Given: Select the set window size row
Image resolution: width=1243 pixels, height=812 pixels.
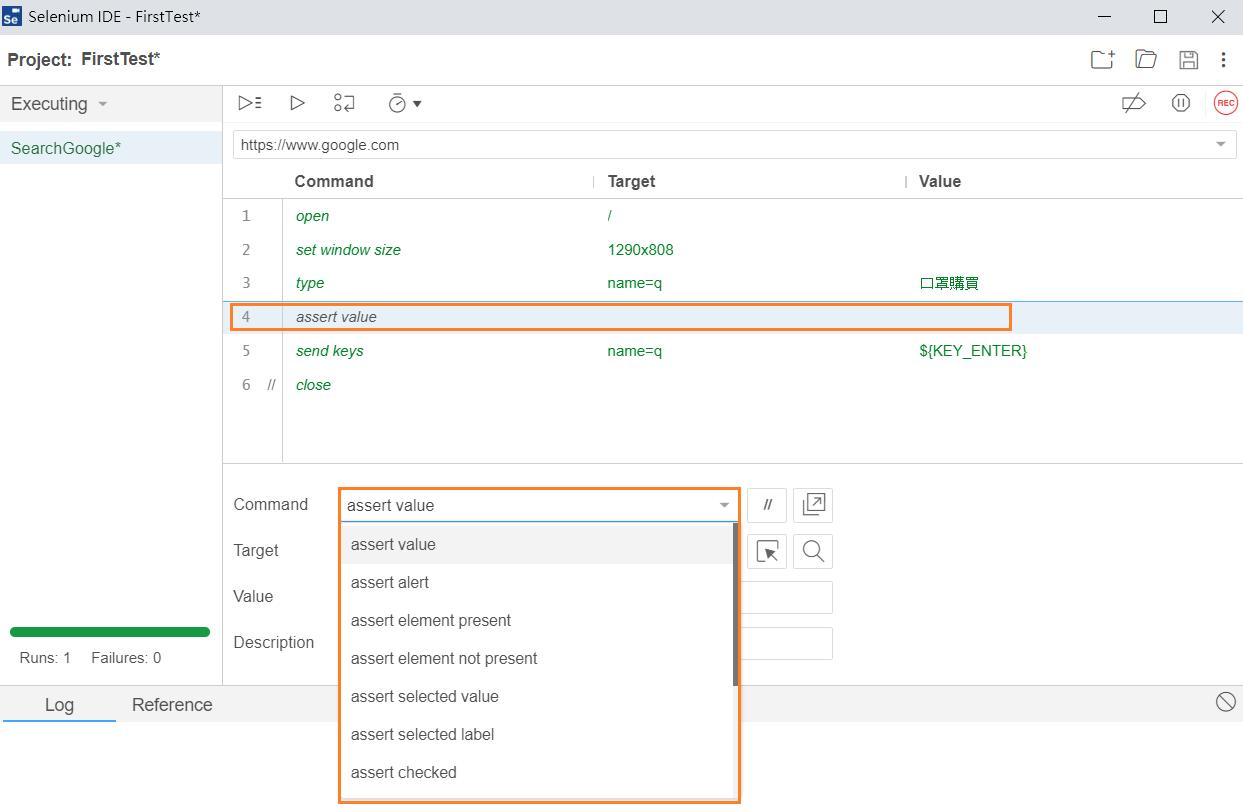Looking at the screenshot, I should (733, 250).
